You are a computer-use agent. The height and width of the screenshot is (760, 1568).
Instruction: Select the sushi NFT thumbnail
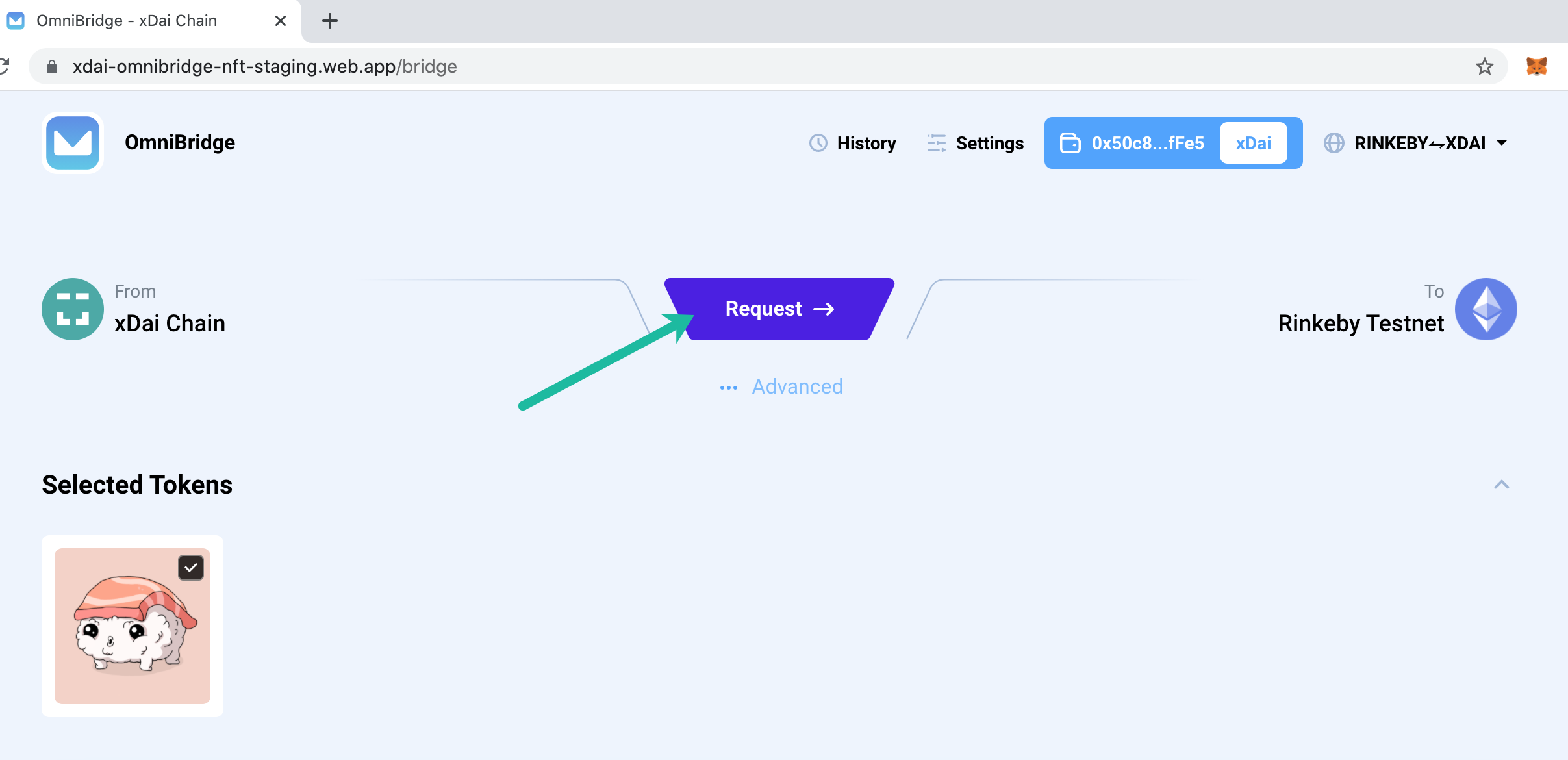133,626
